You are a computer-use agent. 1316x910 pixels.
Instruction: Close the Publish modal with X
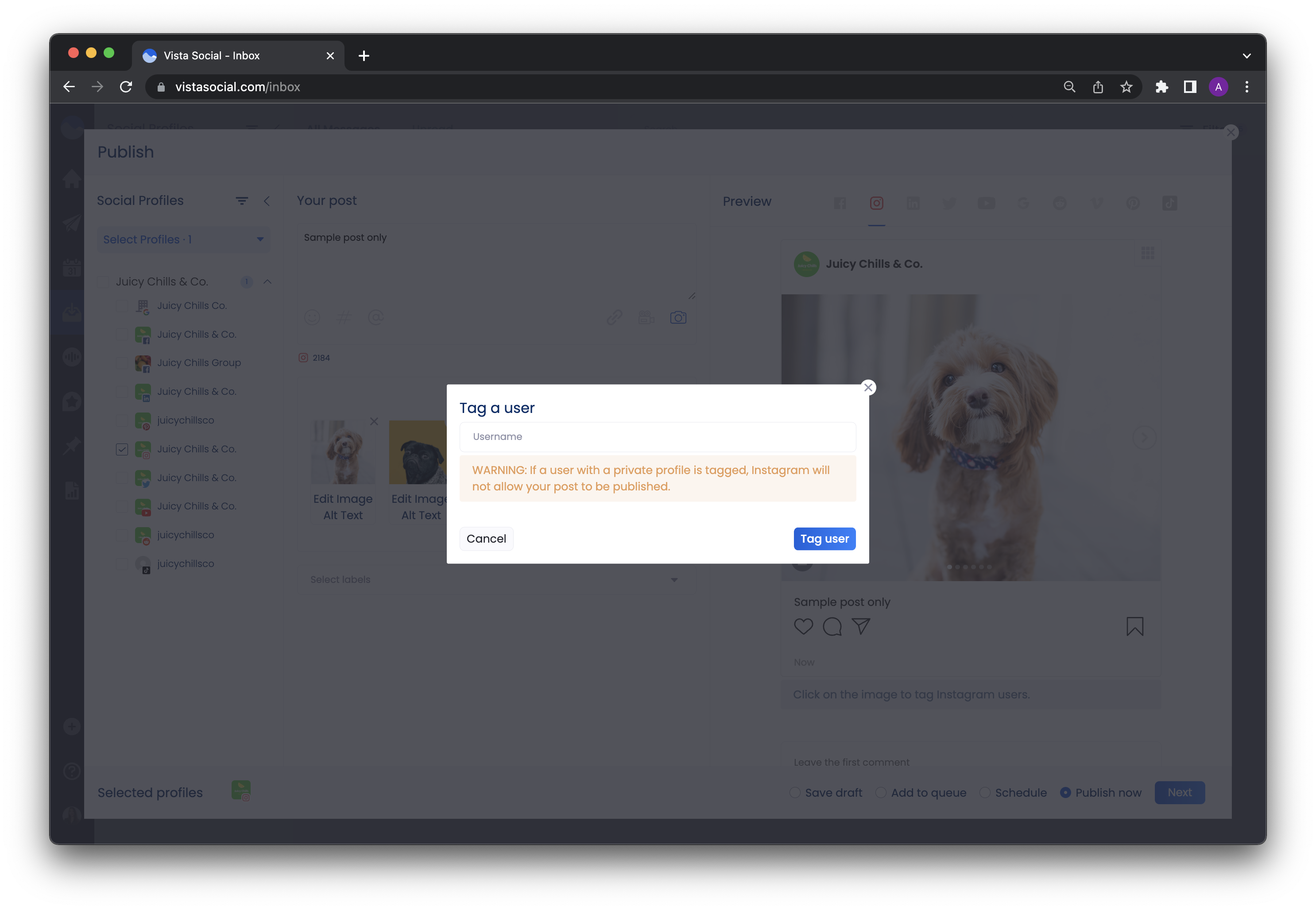click(1231, 132)
